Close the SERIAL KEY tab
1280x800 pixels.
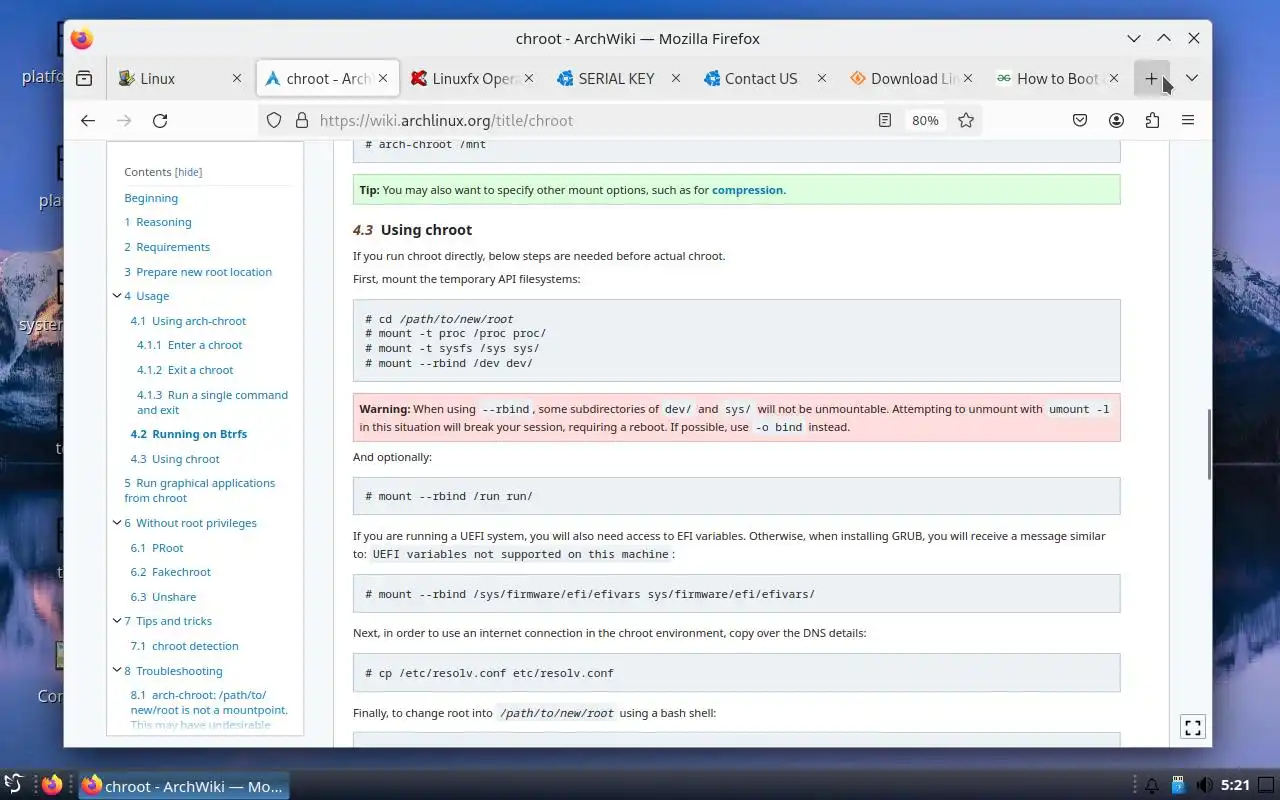coord(676,78)
